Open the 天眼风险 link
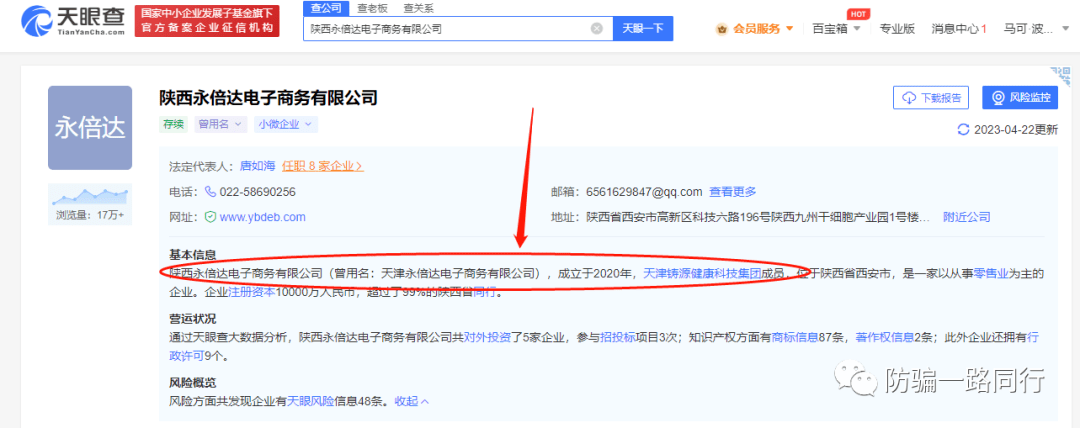The height and width of the screenshot is (428, 1080). point(310,401)
